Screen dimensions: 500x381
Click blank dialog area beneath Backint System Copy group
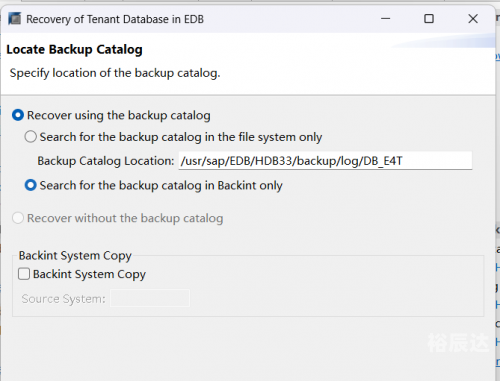pos(248,348)
